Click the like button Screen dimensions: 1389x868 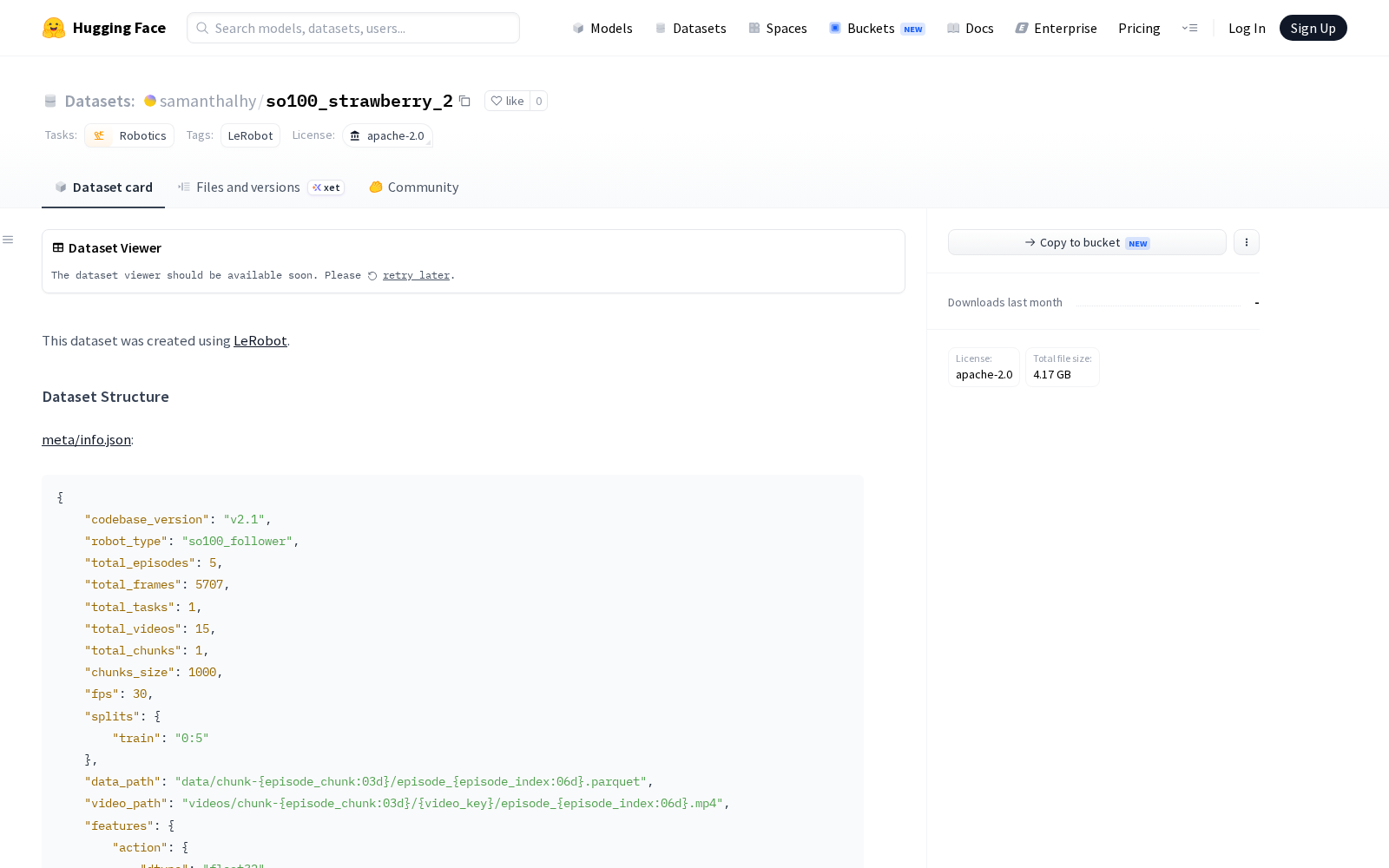click(507, 101)
